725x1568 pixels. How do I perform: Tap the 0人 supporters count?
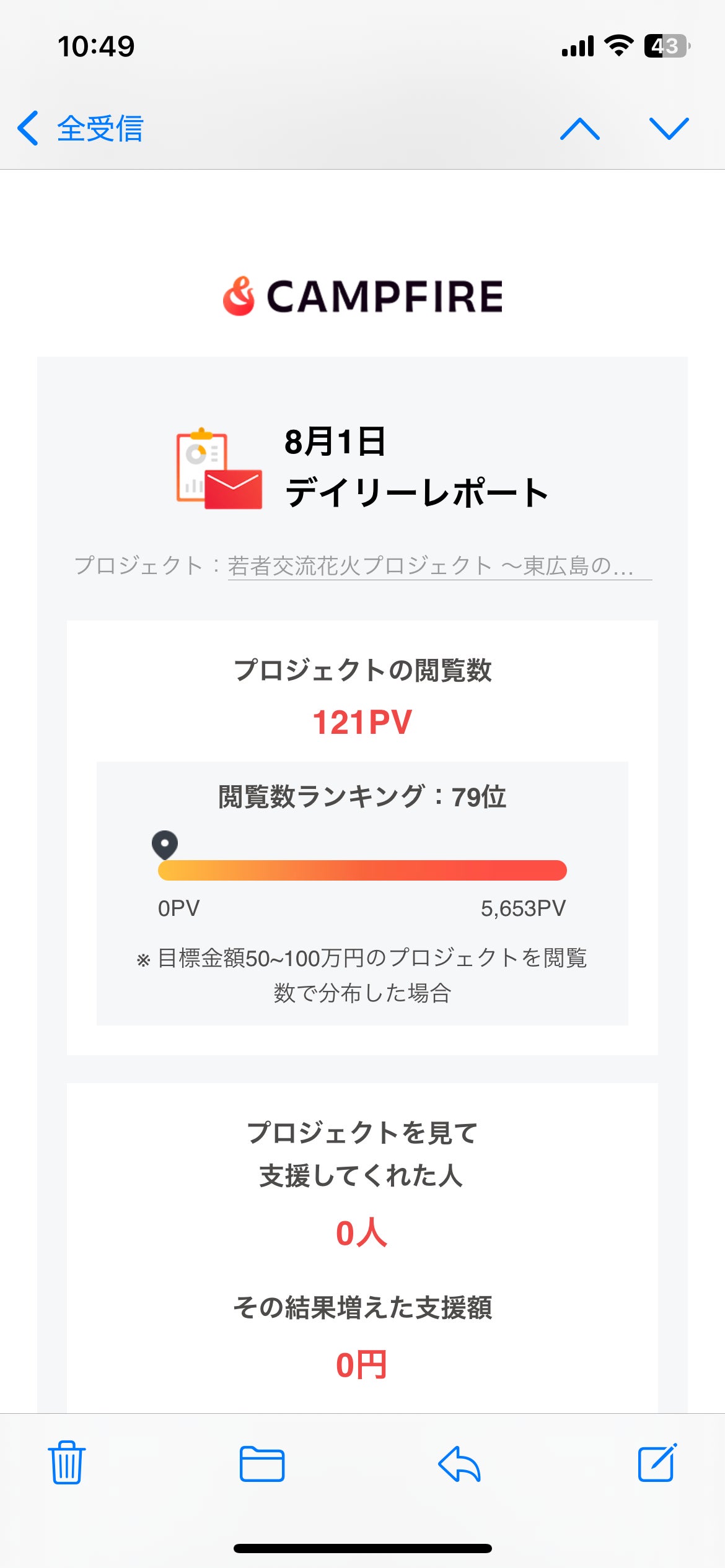point(361,1233)
